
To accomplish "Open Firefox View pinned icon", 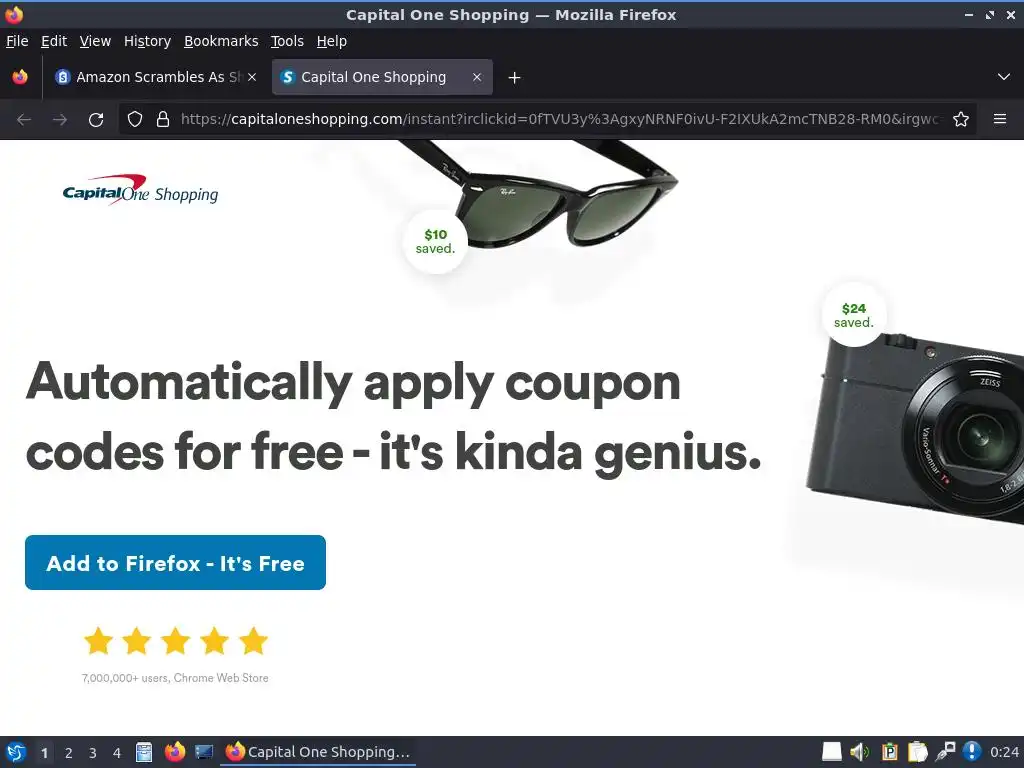I will tap(20, 77).
